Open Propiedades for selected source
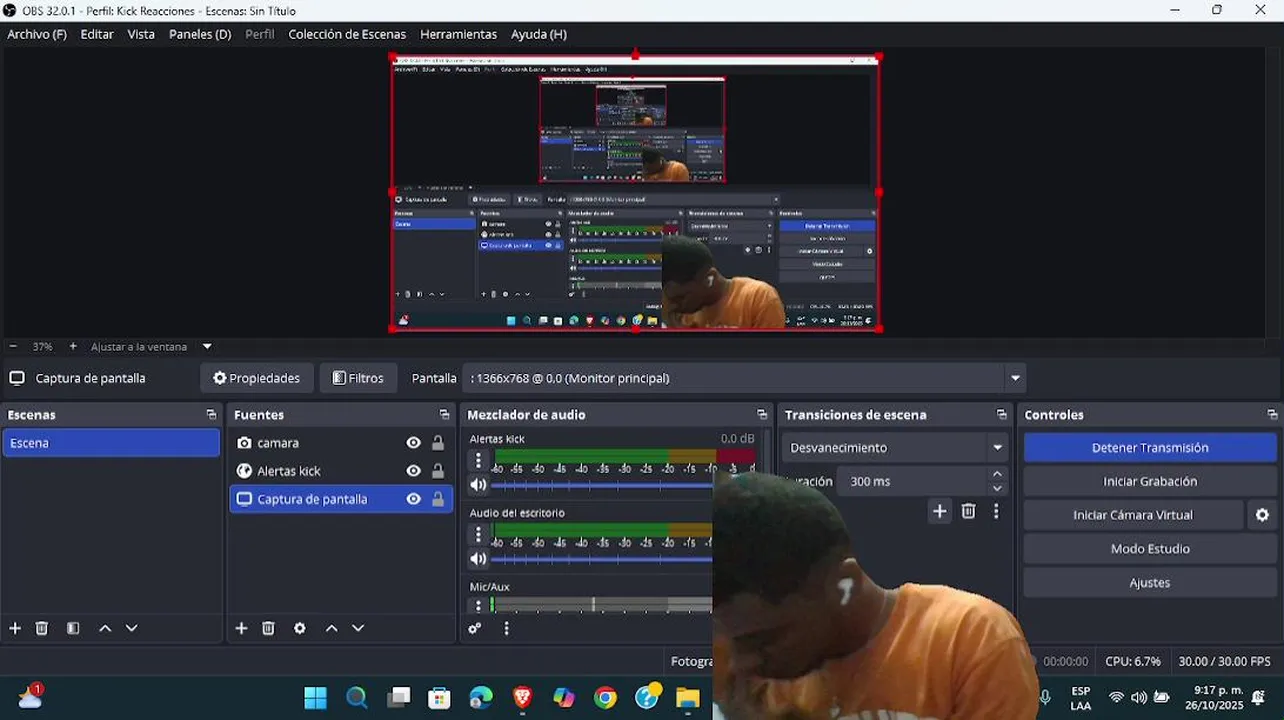This screenshot has height=720, width=1284. [x=257, y=378]
